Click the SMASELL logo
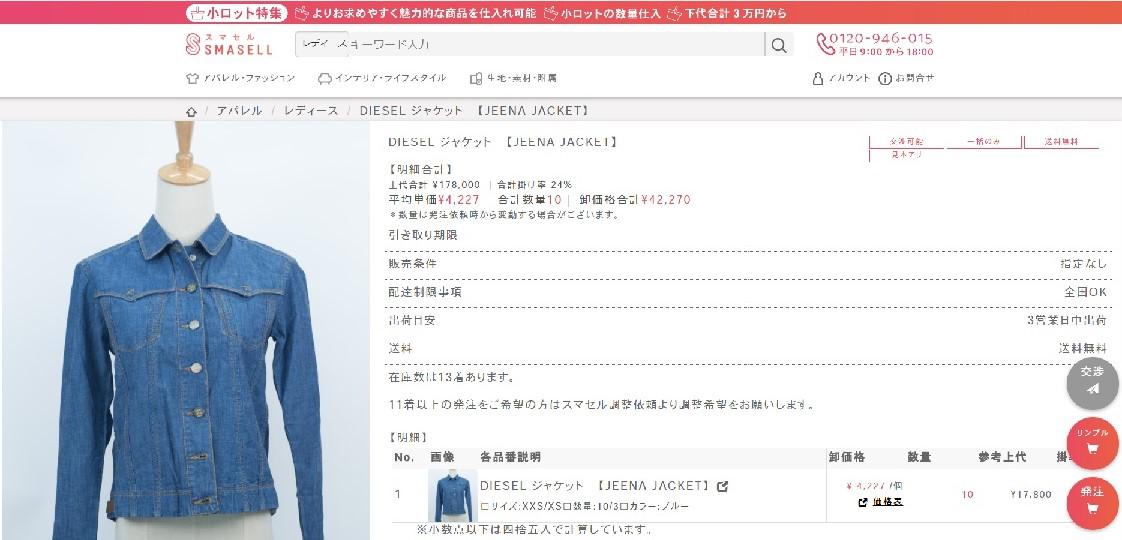 tap(229, 44)
